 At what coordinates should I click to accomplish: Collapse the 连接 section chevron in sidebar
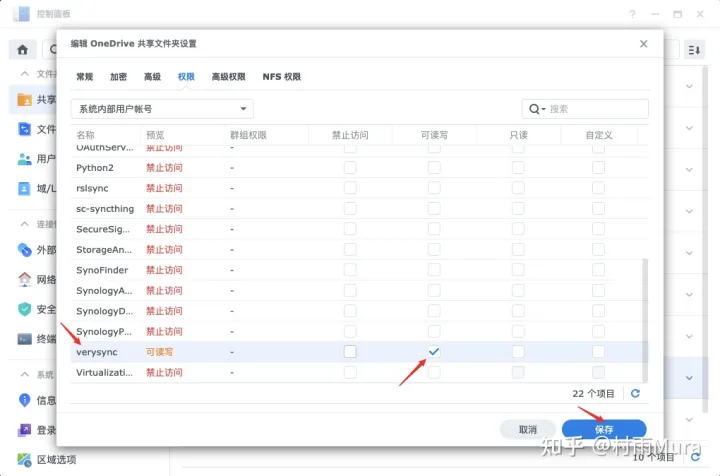tap(25, 224)
